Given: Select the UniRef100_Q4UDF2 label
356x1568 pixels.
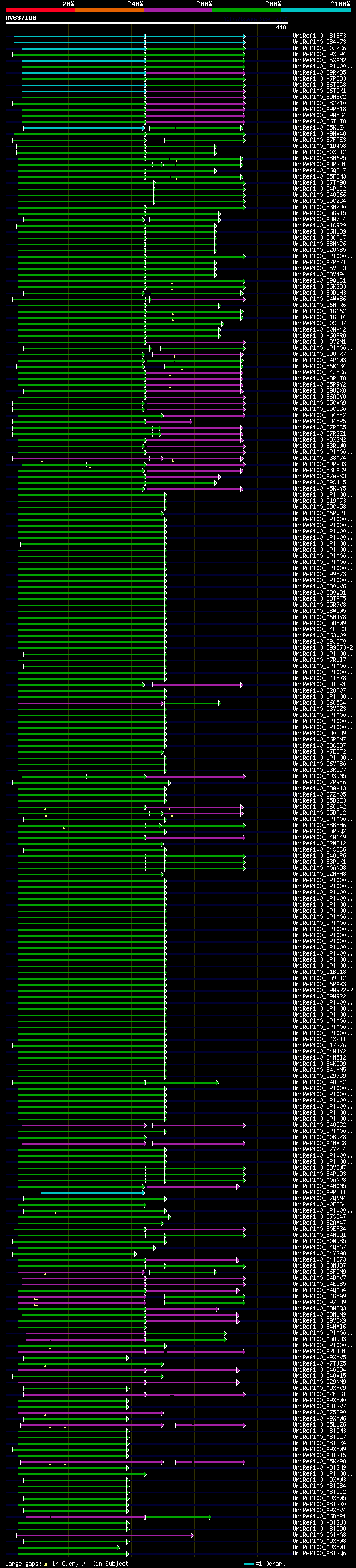Looking at the screenshot, I should coord(319,1082).
